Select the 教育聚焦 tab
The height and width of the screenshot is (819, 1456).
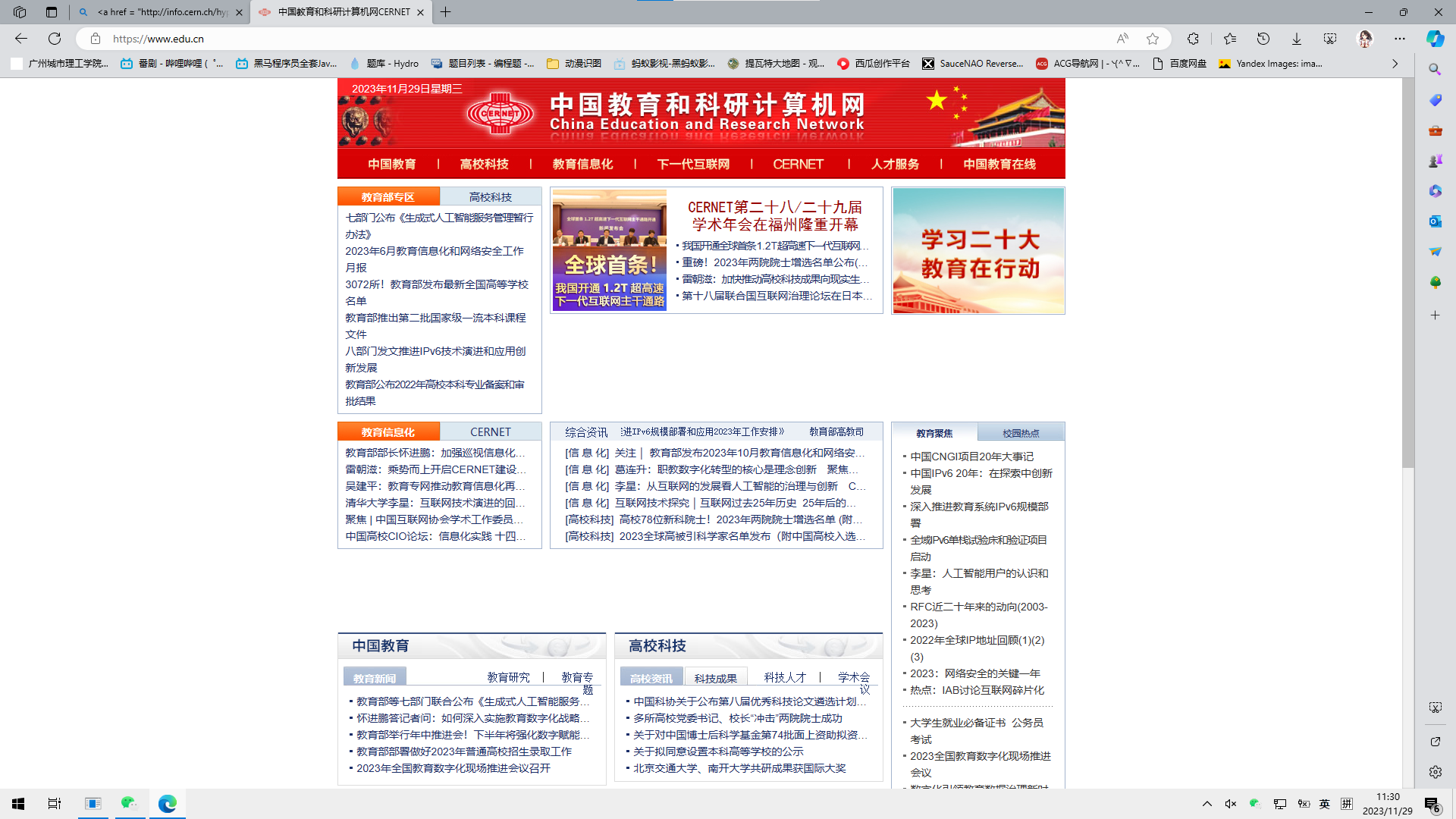click(x=934, y=434)
